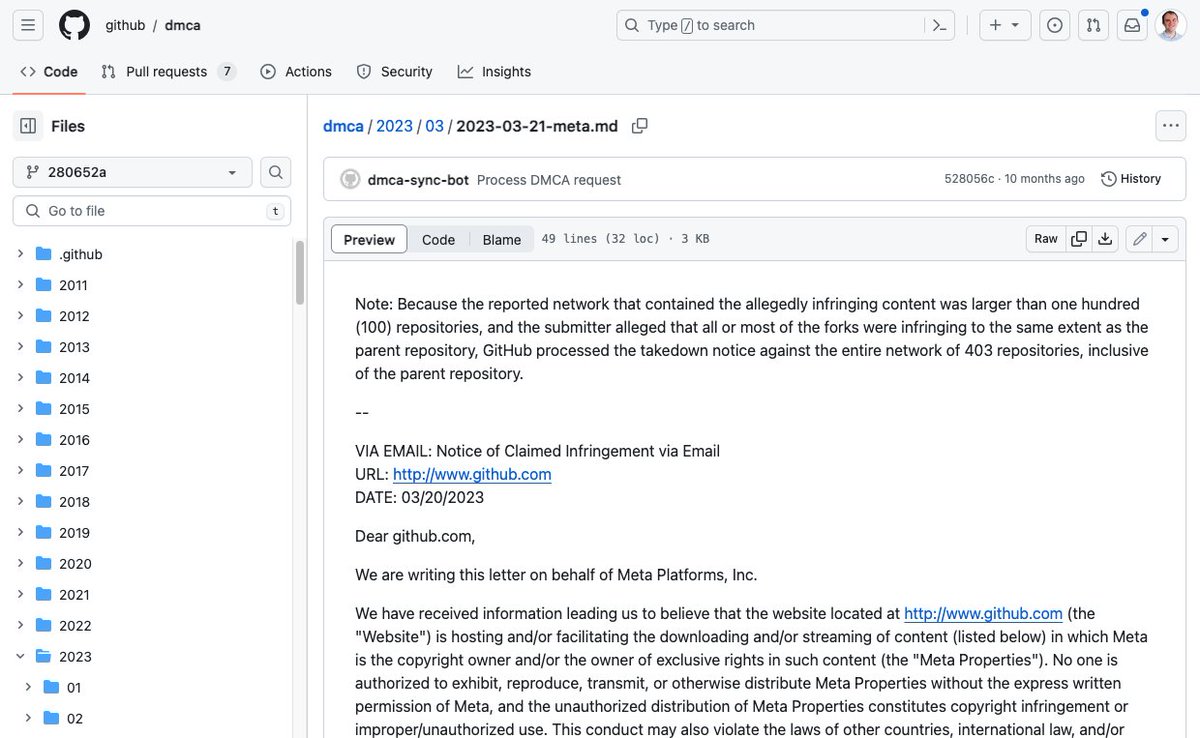Go to the GitHub homepage logo
The width and height of the screenshot is (1200, 738).
pos(74,25)
